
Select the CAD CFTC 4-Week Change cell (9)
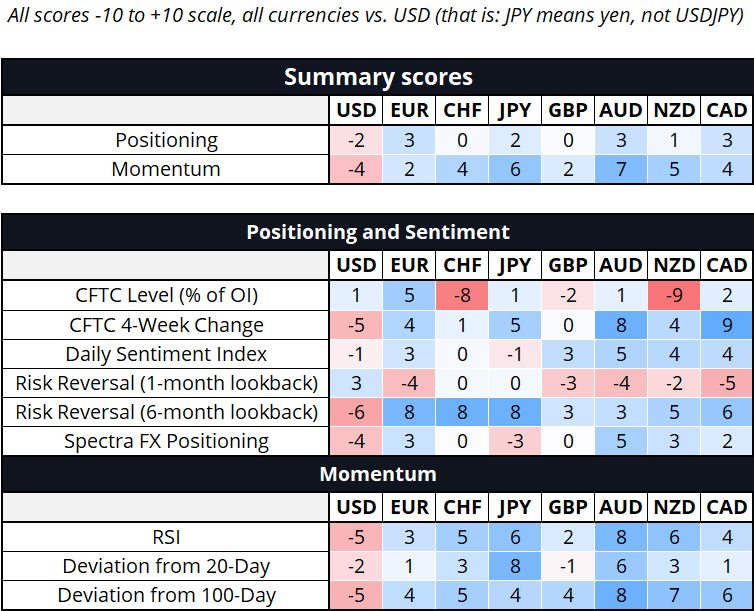[x=726, y=324]
